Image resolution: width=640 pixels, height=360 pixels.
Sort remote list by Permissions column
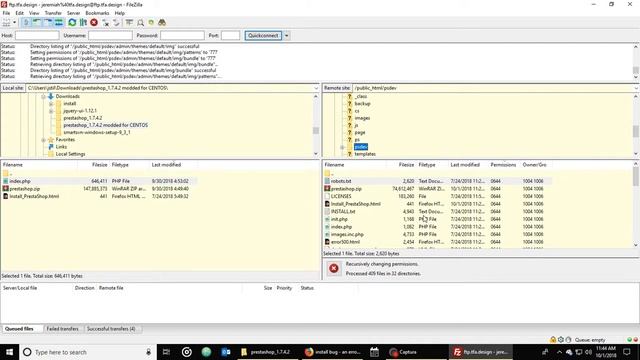pos(503,164)
